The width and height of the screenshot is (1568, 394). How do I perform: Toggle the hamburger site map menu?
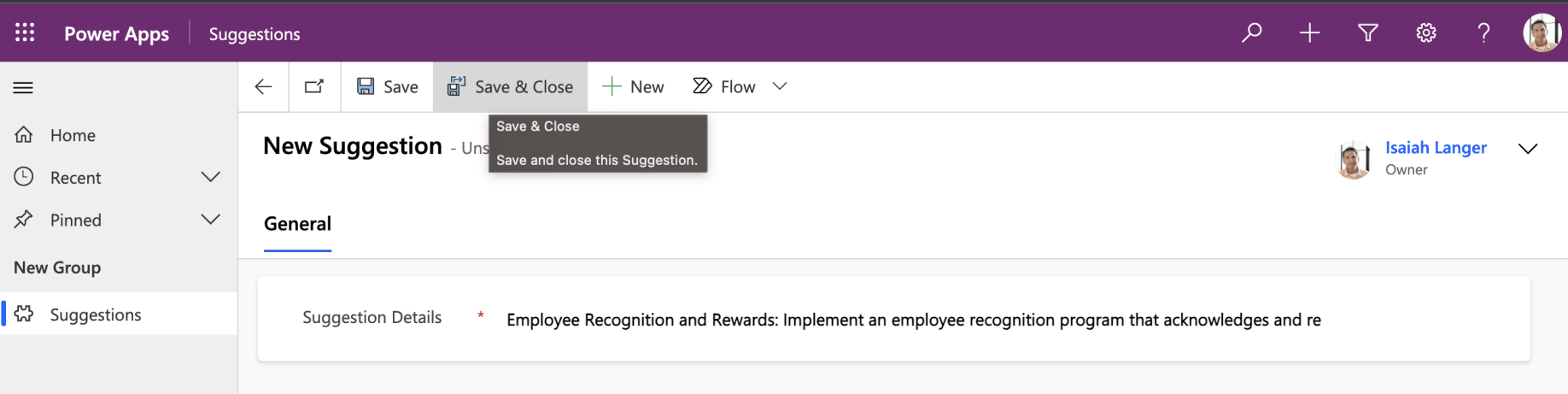pos(23,87)
